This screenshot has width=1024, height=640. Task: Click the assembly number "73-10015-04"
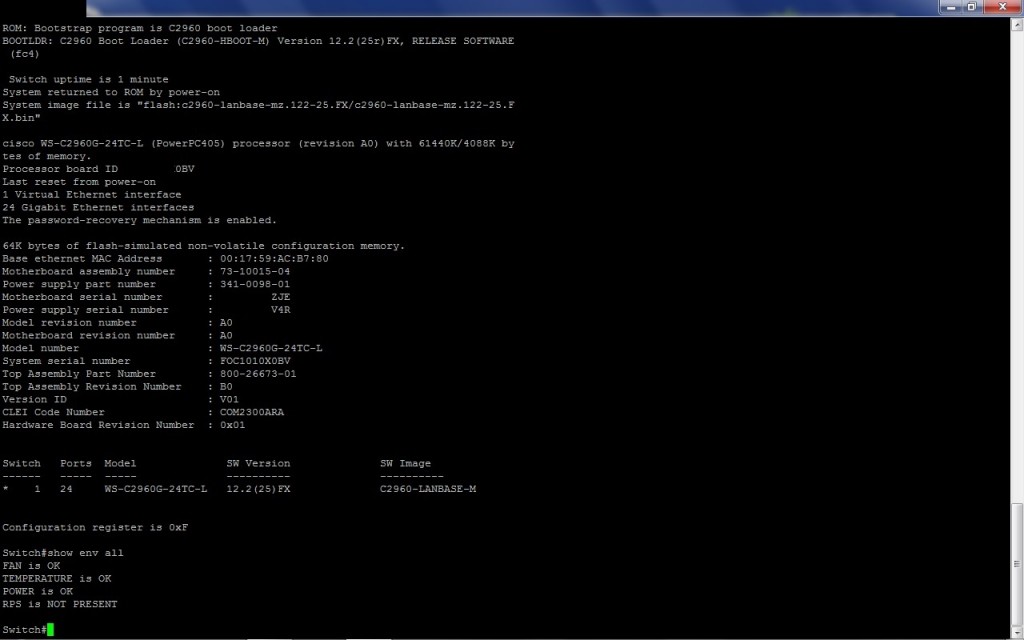(x=255, y=272)
